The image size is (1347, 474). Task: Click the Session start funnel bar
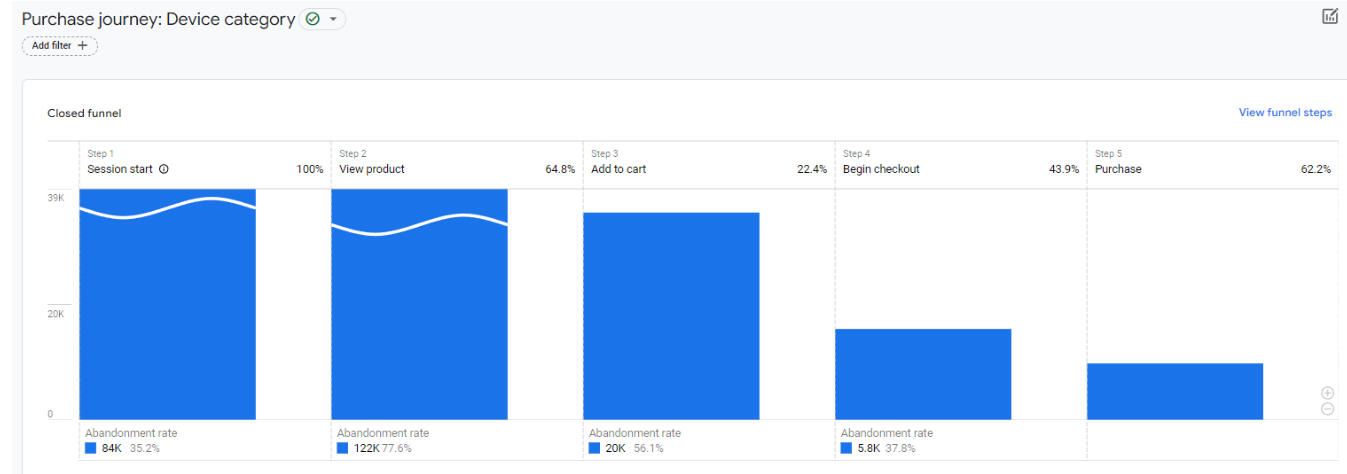point(168,304)
